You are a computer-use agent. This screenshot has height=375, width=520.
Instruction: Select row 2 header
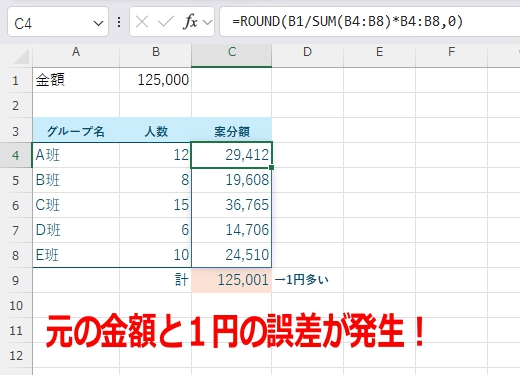[16, 105]
